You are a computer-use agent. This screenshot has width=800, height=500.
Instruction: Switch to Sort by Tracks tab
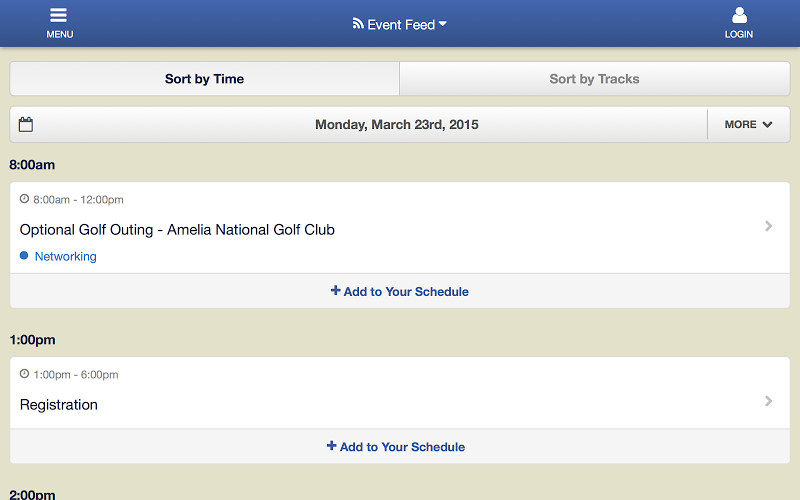click(x=594, y=79)
